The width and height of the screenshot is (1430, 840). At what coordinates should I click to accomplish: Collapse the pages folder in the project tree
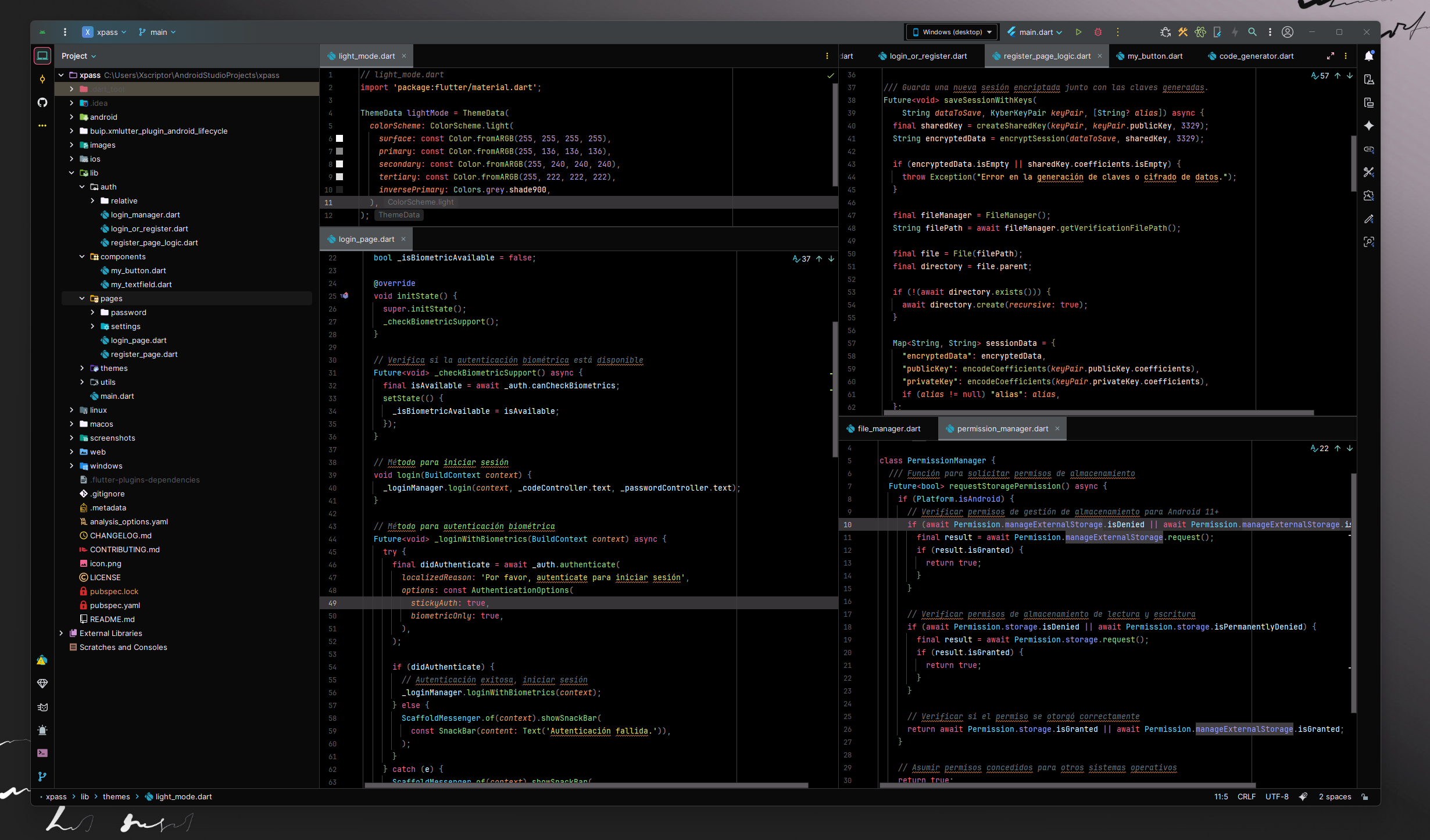pyautogui.click(x=82, y=298)
